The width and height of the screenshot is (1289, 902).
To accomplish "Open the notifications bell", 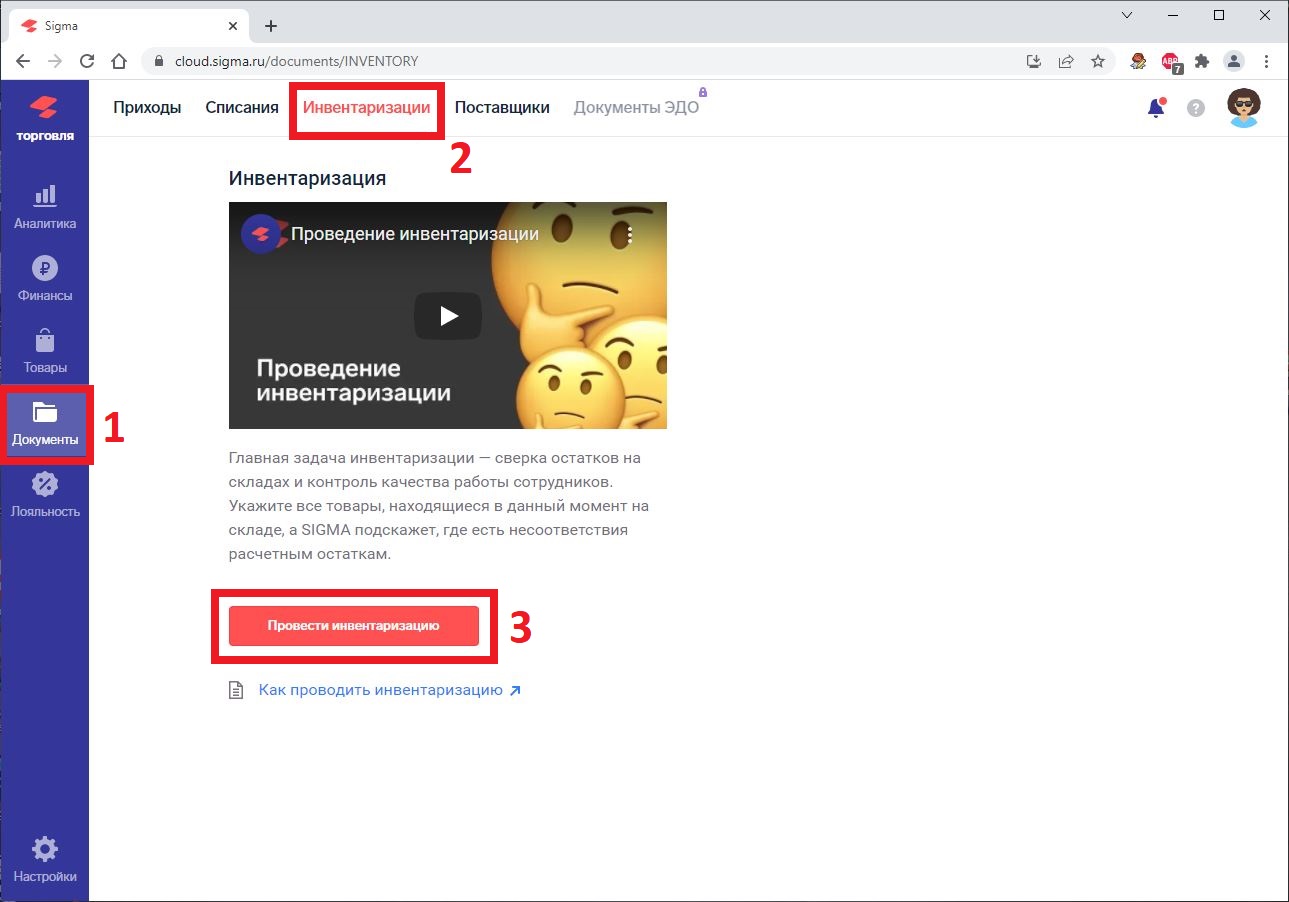I will 1156,107.
